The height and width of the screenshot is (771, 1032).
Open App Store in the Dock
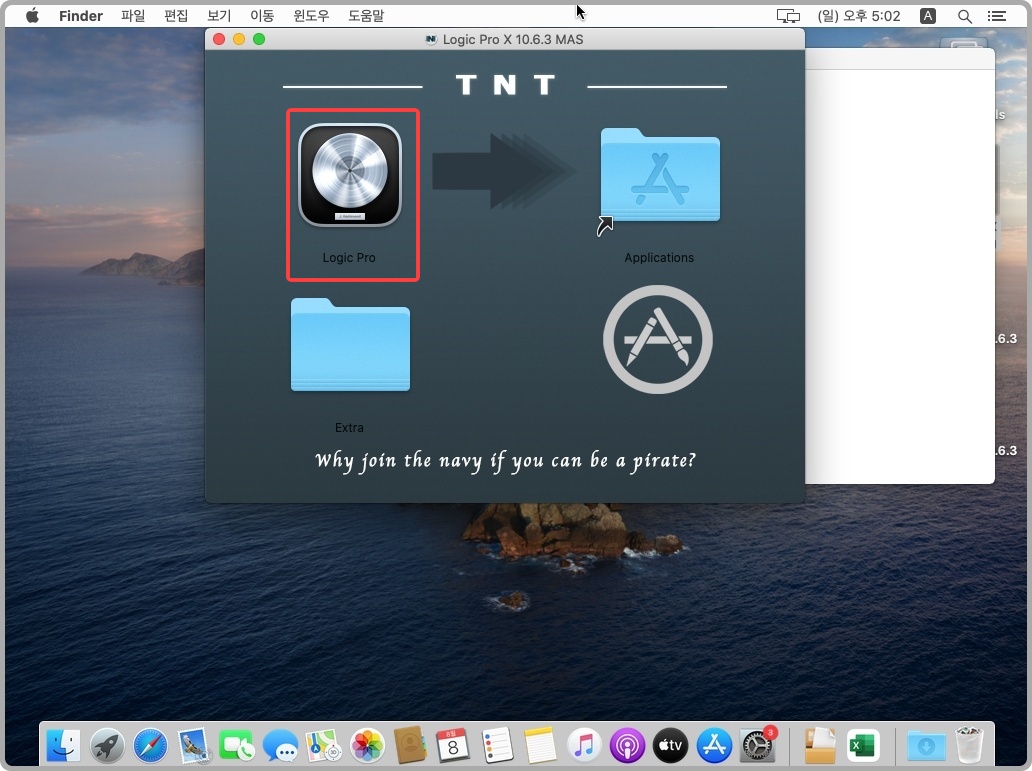[713, 746]
